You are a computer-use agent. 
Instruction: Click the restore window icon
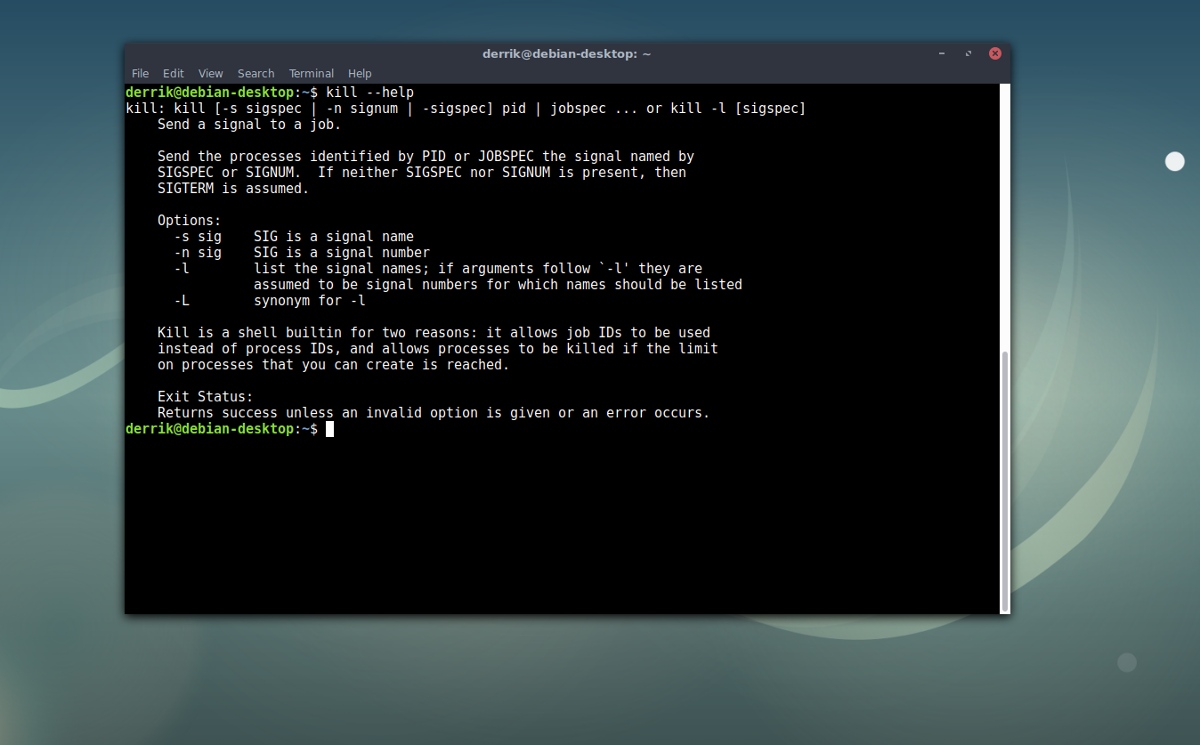[x=967, y=53]
